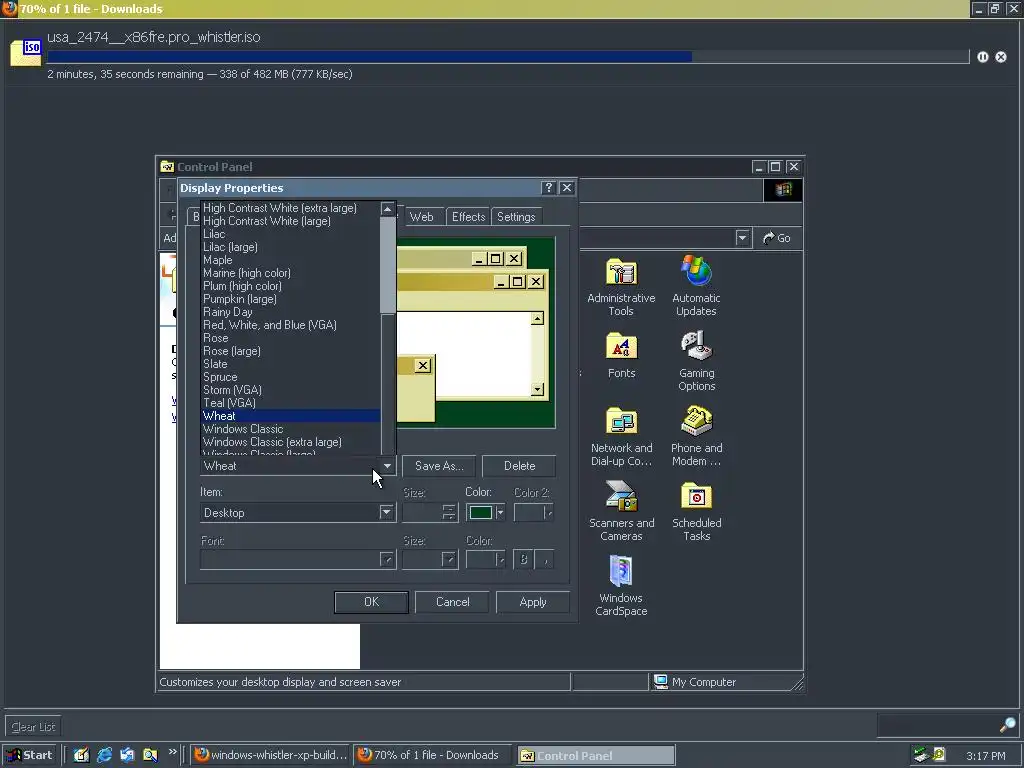Screen dimensions: 1024x768
Task: Click Clear List in Downloads window
Action: 33,726
